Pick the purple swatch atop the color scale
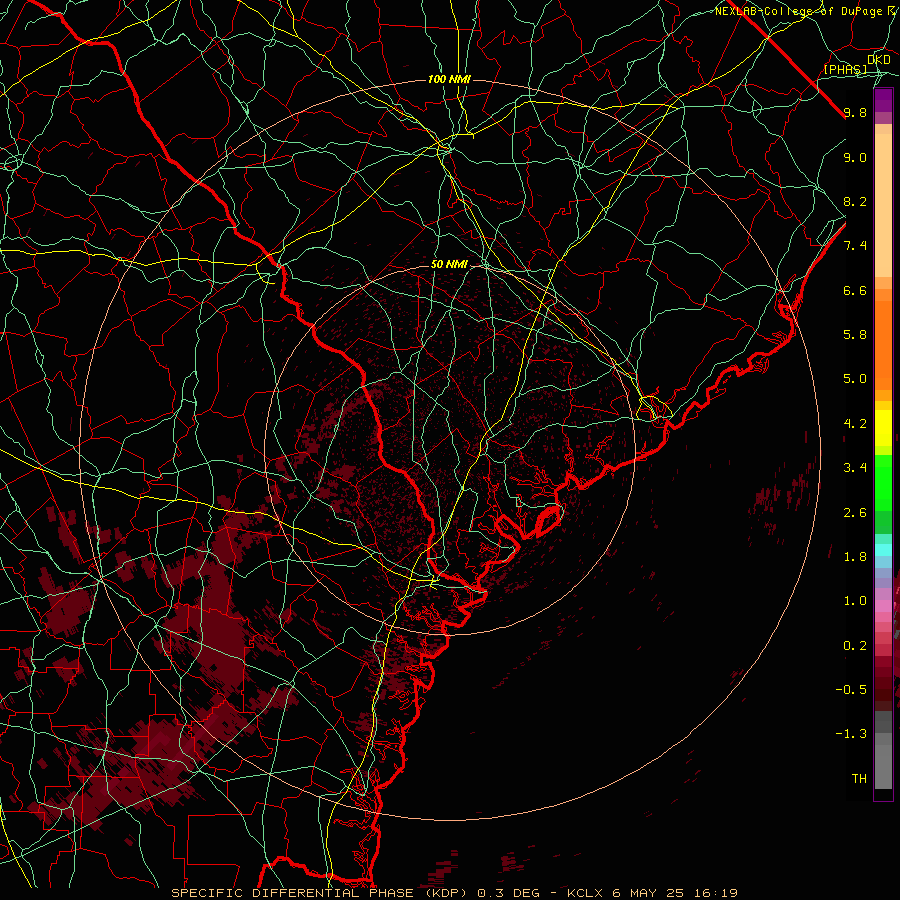Viewport: 900px width, 900px height. (x=883, y=100)
